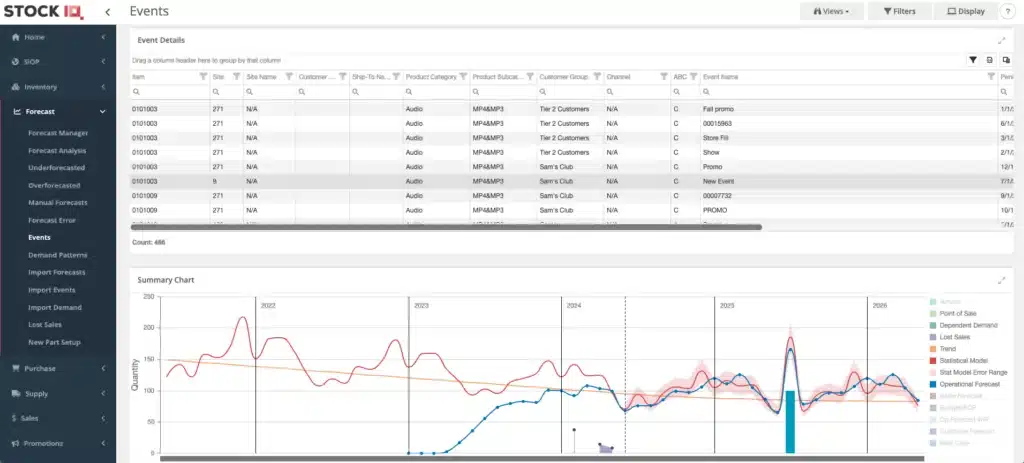Click the Purchase cart icon

click(16, 368)
